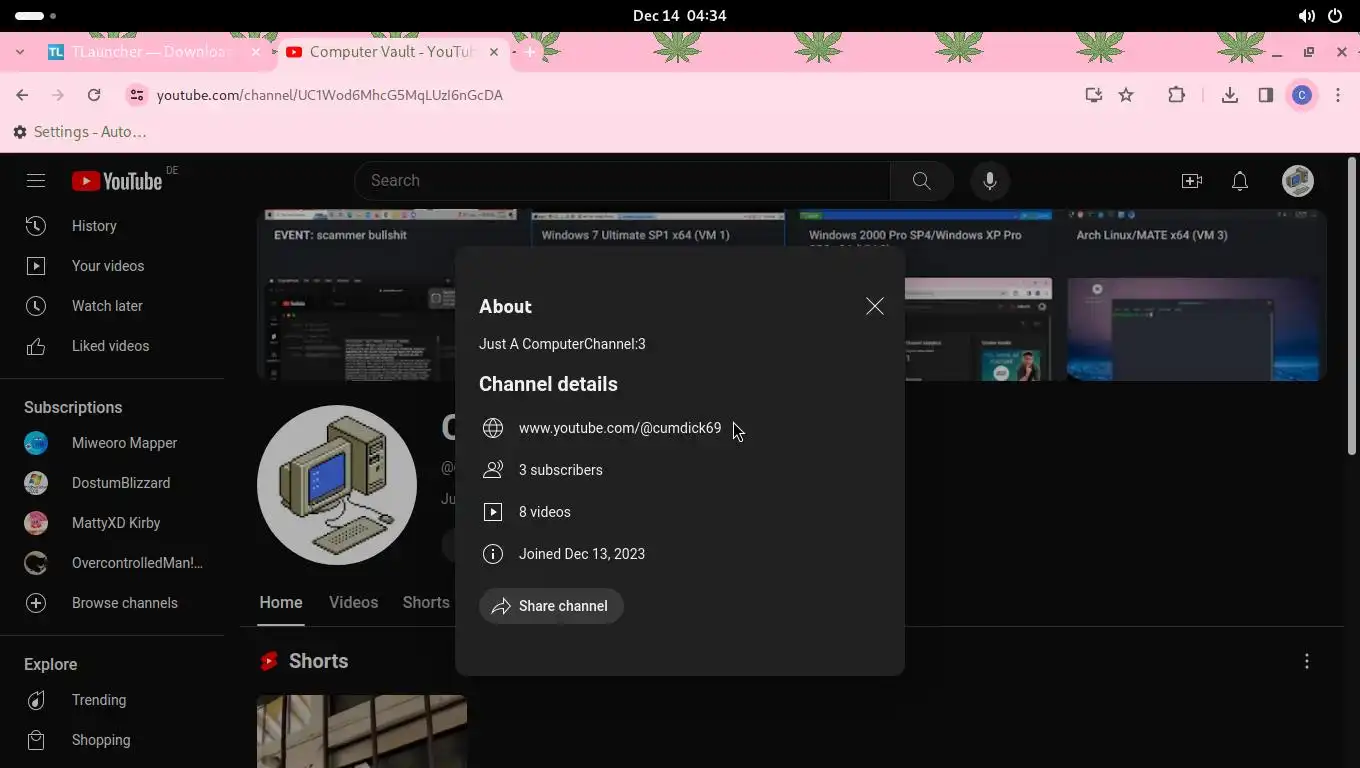Open the browser downloads icon
The image size is (1360, 768).
click(x=1230, y=95)
